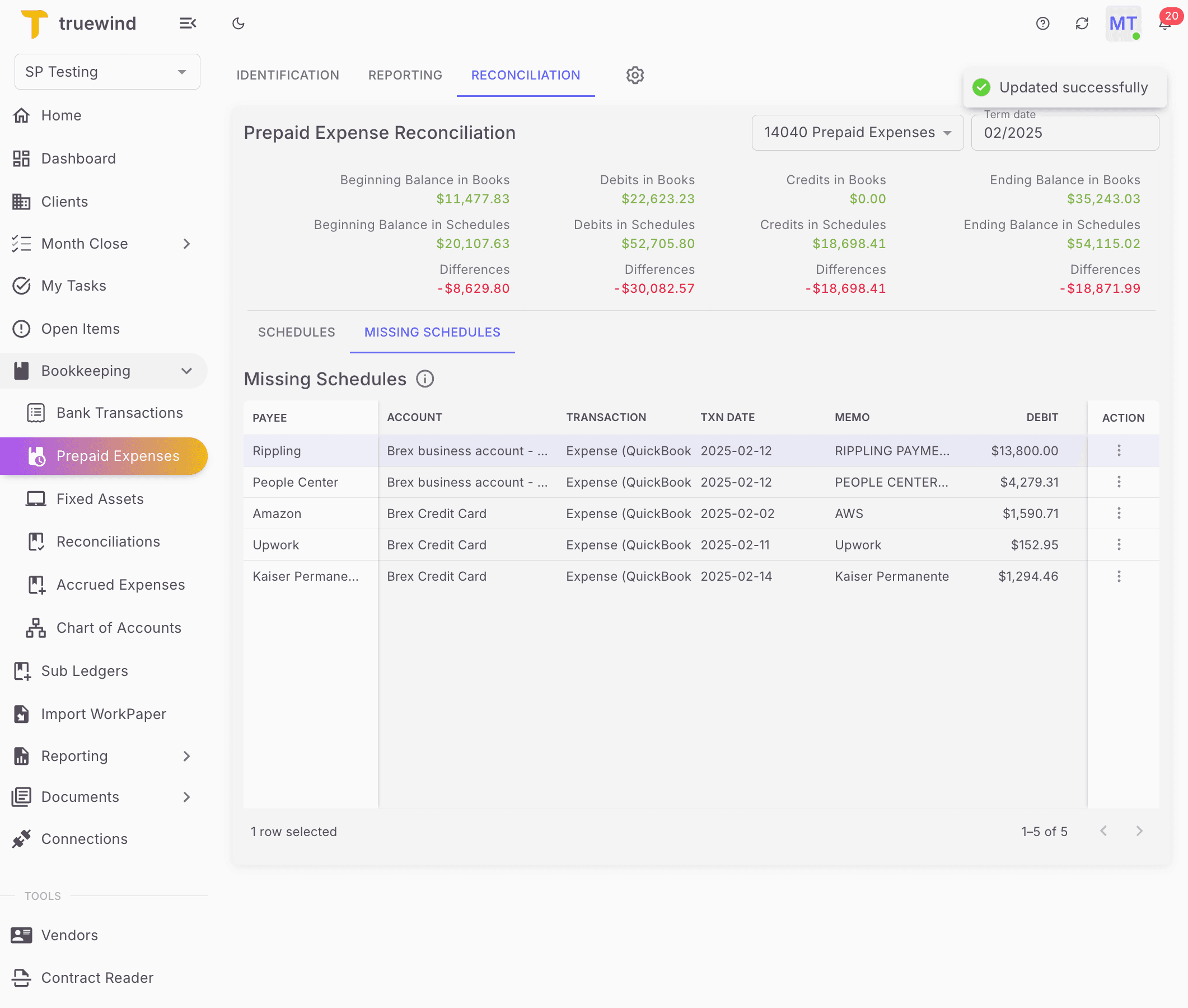Viewport: 1188px width, 1008px height.
Task: Go to Reconciliations in the sidebar
Action: [x=108, y=542]
